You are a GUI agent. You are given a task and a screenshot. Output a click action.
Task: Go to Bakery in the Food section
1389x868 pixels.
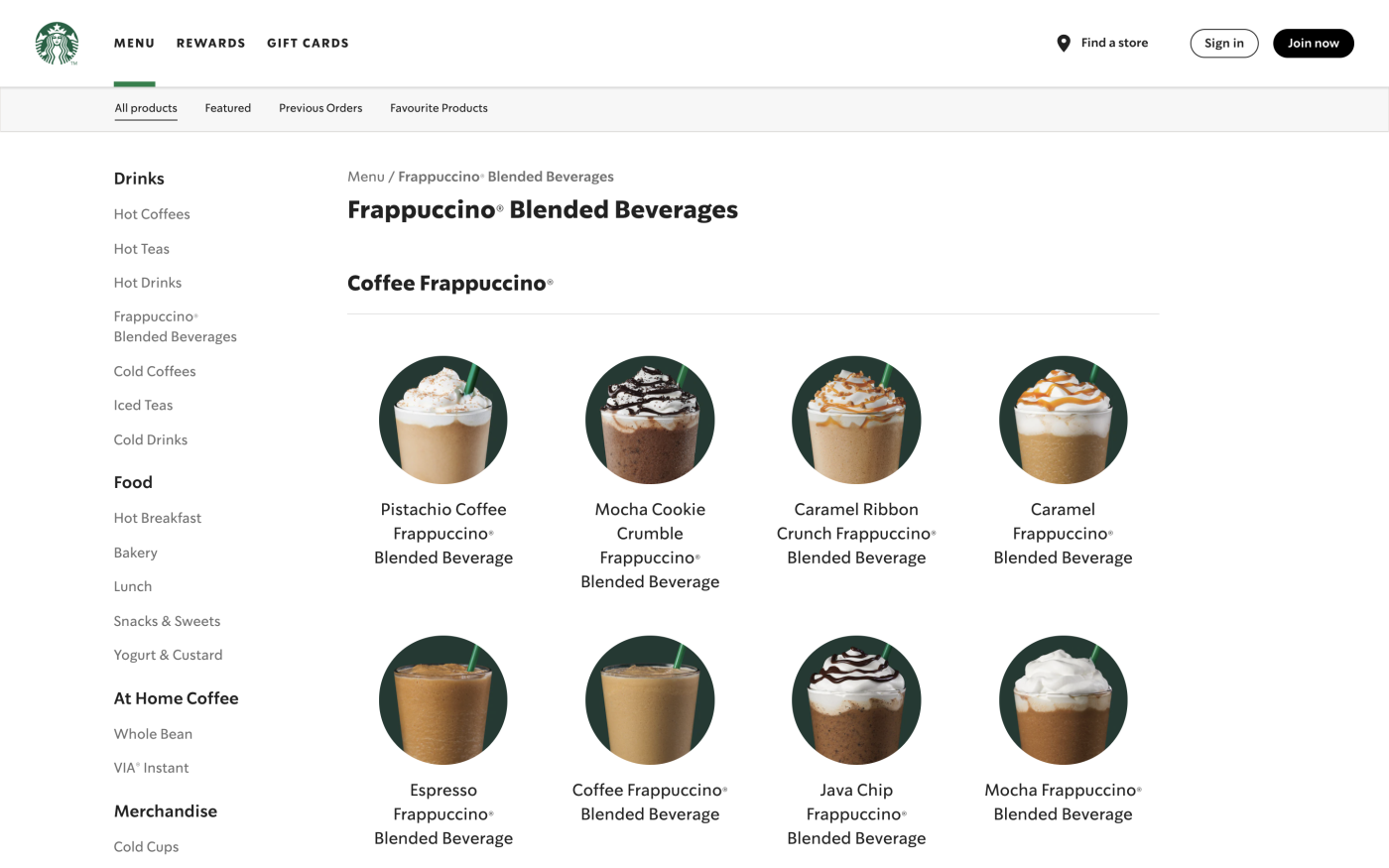tap(136, 553)
